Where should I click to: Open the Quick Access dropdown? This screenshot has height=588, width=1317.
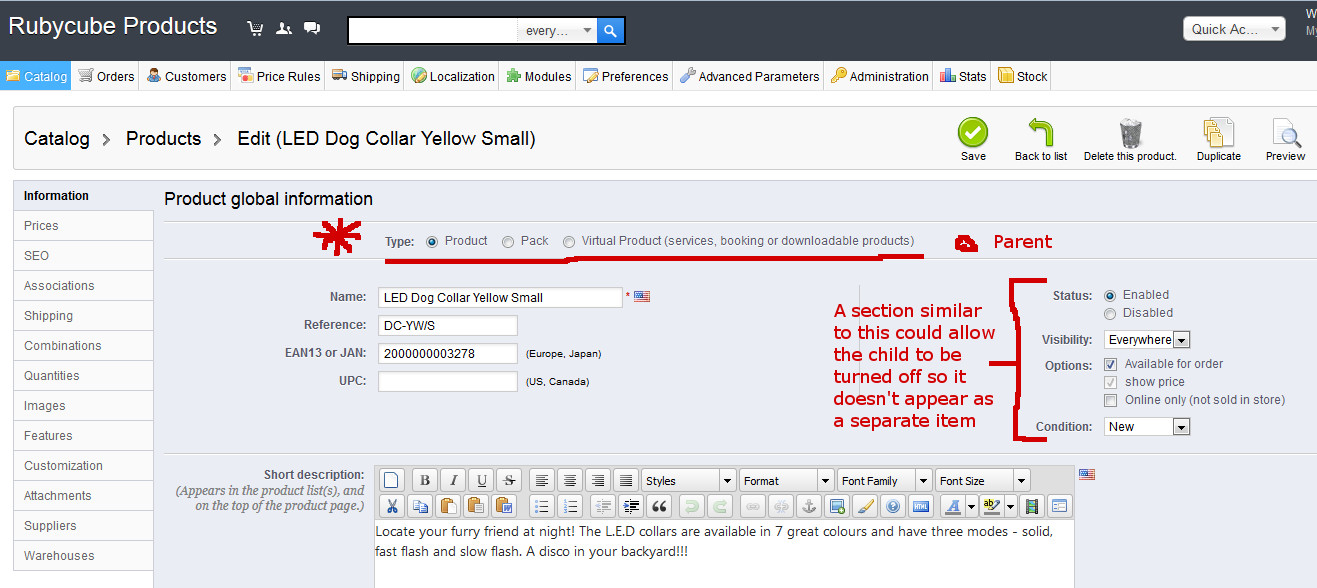click(1234, 29)
